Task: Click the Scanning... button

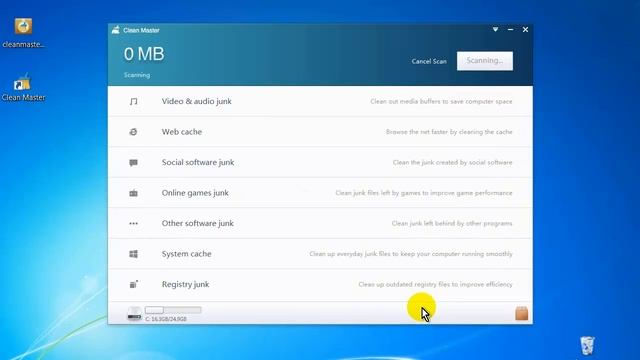Action: (x=485, y=61)
